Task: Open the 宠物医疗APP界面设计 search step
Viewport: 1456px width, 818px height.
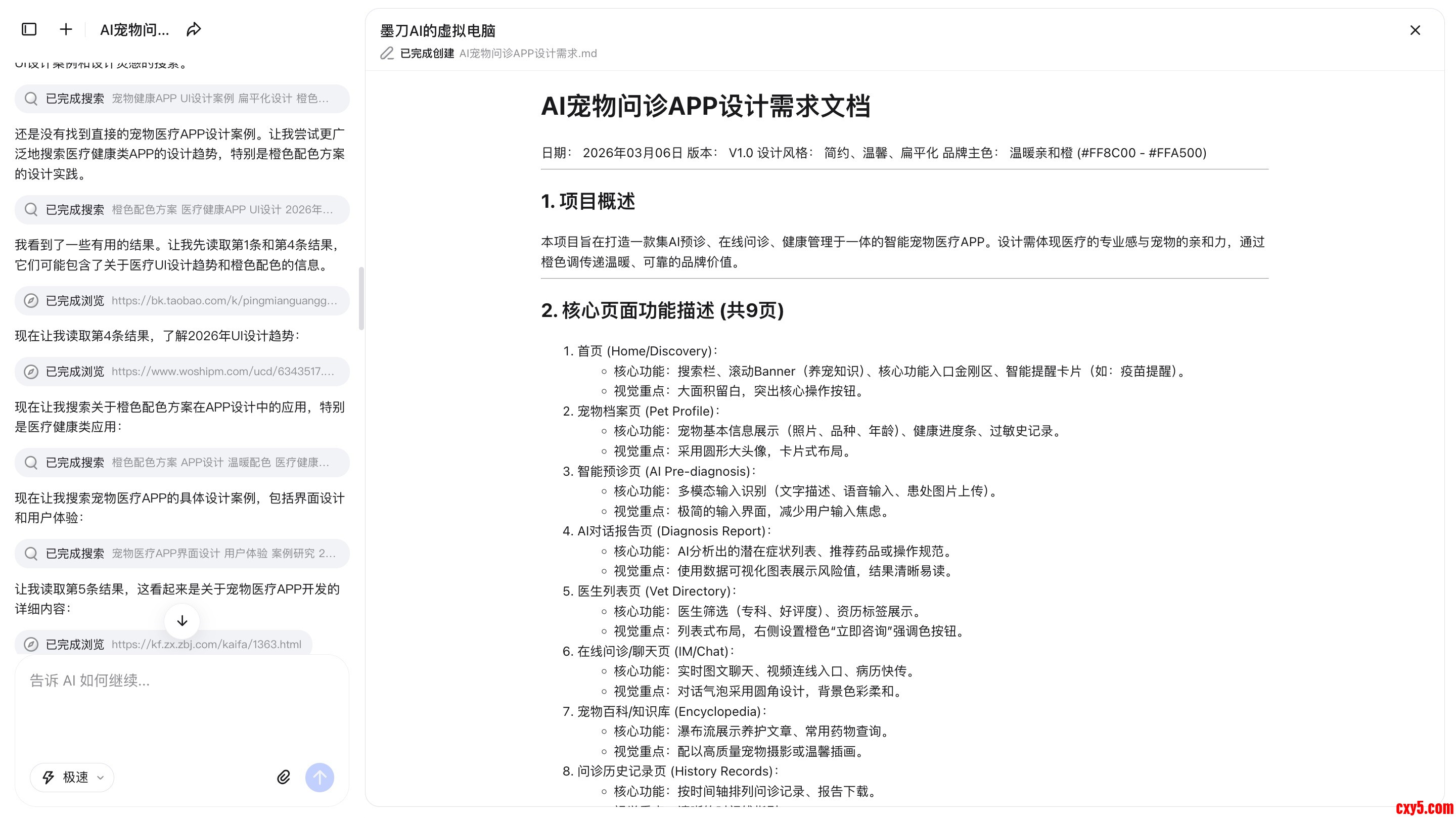Action: tap(182, 554)
